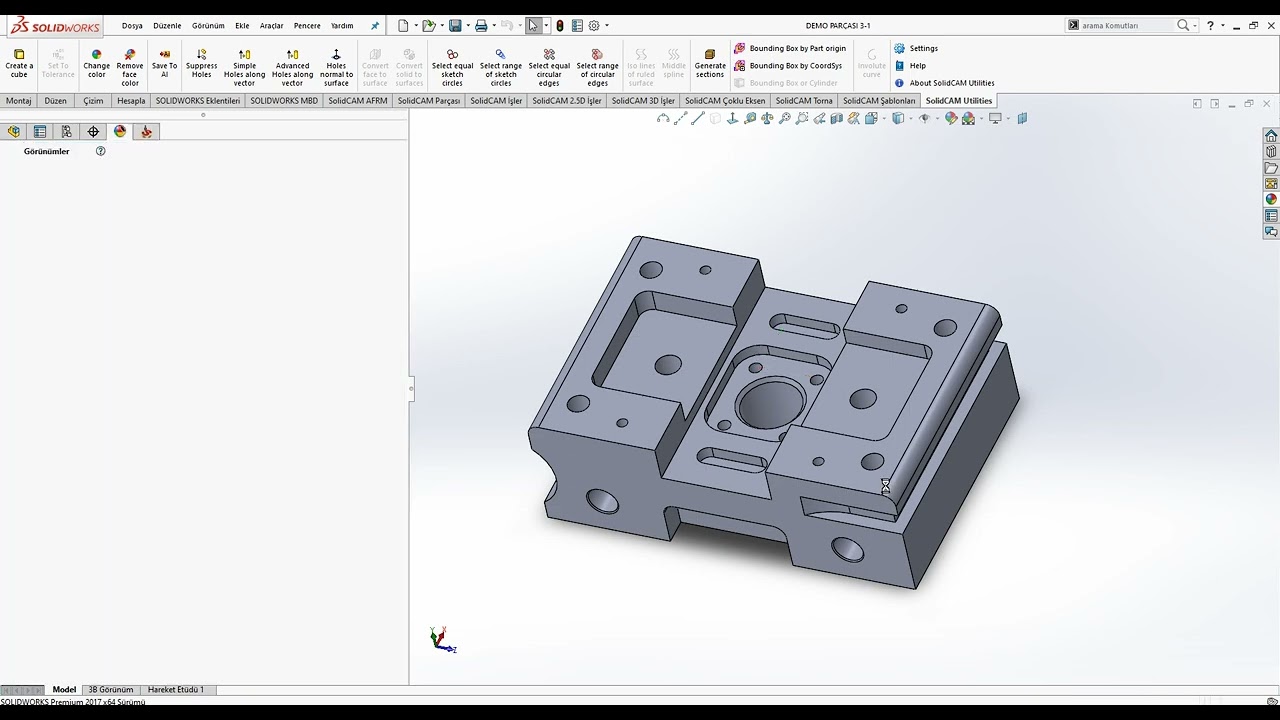
Task: Switch to SolidCAM Torna tab
Action: coord(804,101)
